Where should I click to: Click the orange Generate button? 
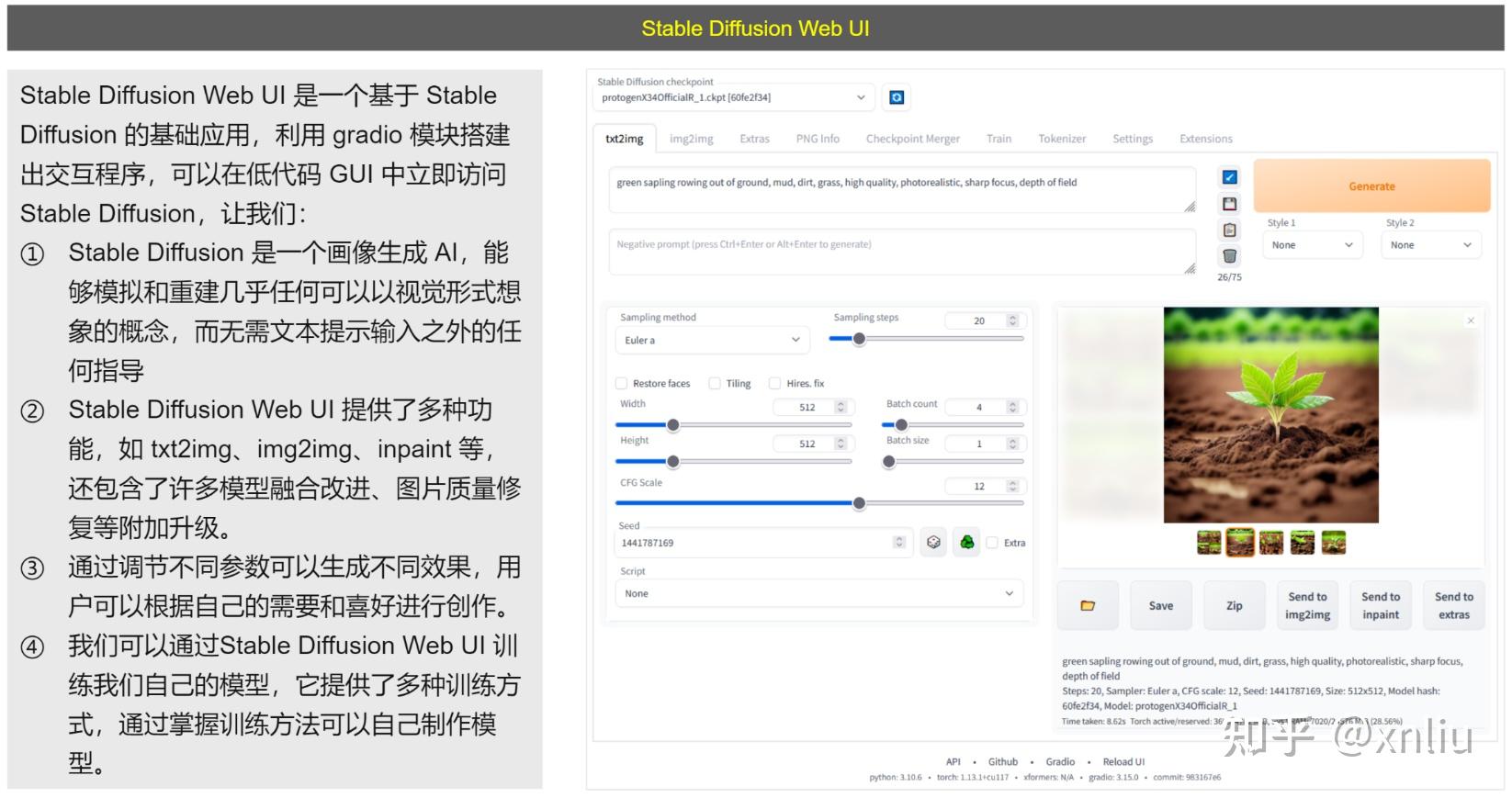click(x=1371, y=186)
